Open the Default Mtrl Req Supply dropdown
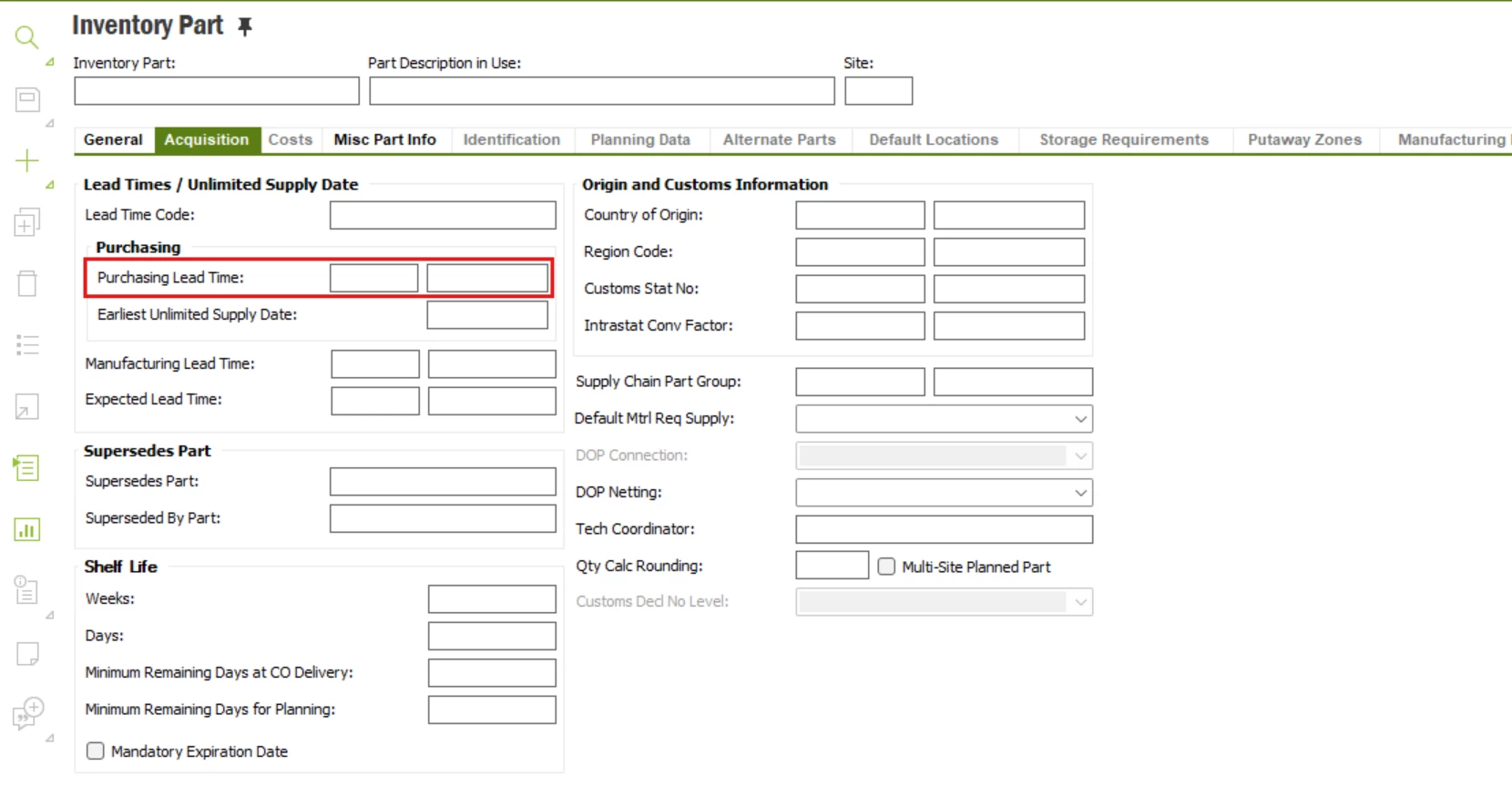This screenshot has width=1512, height=787. (x=944, y=419)
